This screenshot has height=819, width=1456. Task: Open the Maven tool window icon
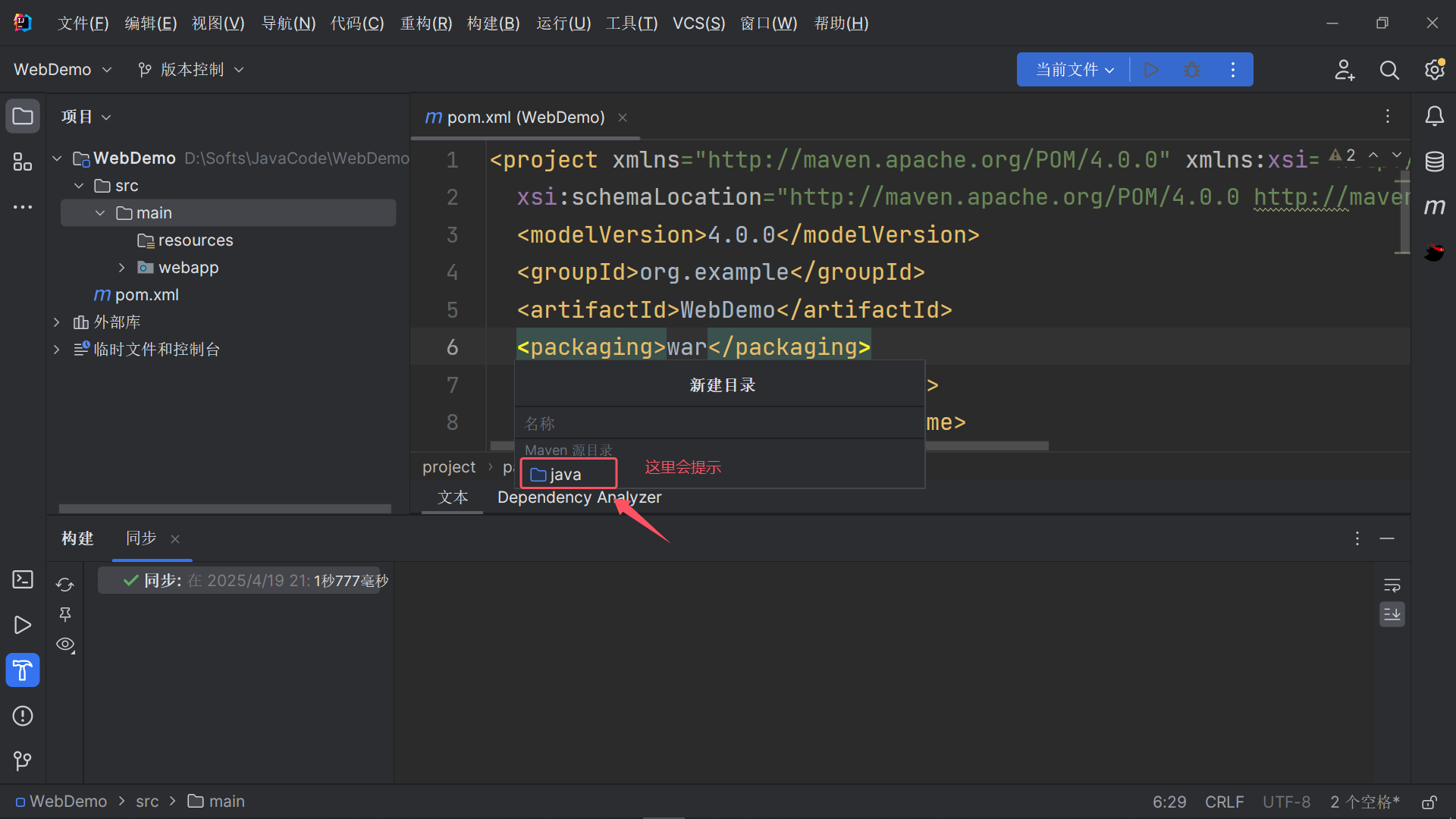[1434, 206]
